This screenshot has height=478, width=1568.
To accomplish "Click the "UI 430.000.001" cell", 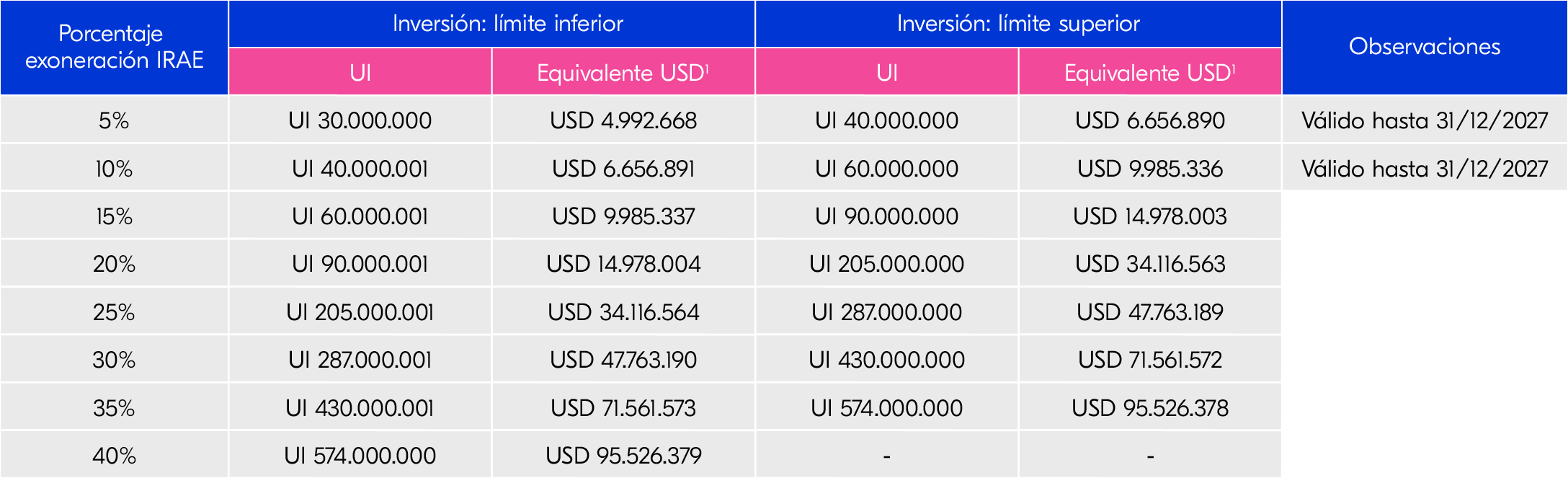I will pyautogui.click(x=360, y=408).
